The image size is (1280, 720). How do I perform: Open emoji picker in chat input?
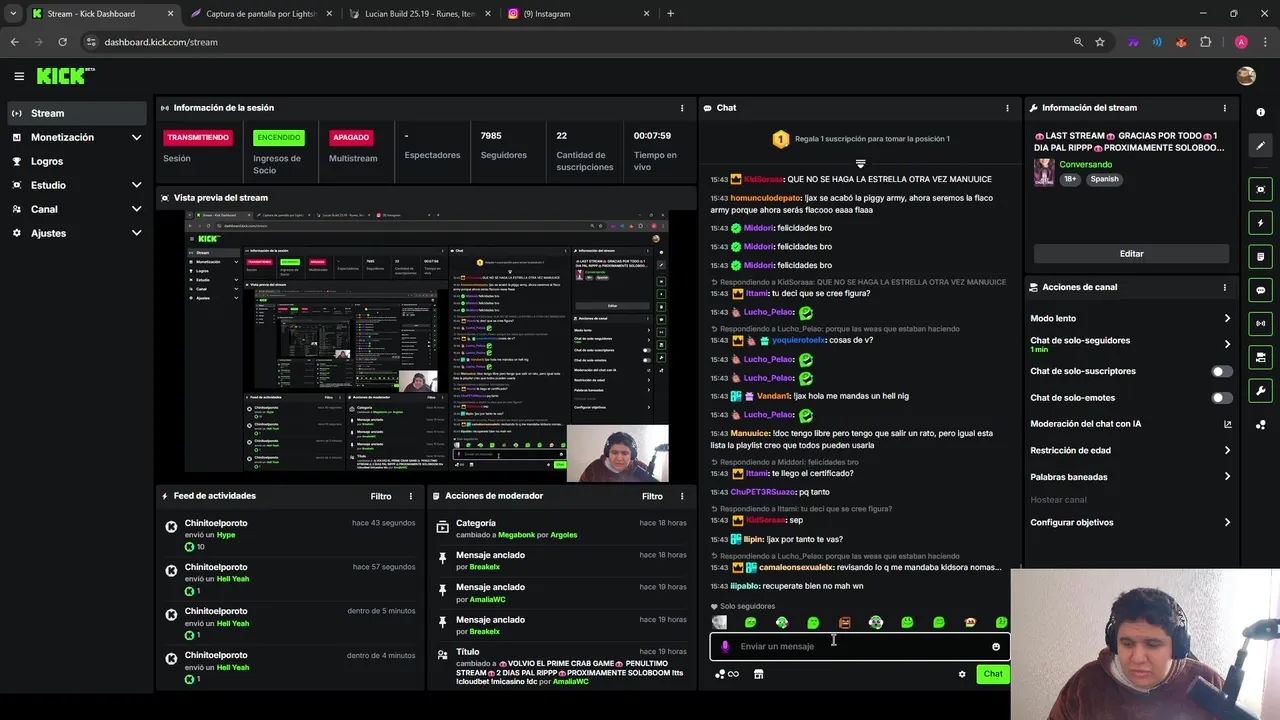point(996,647)
